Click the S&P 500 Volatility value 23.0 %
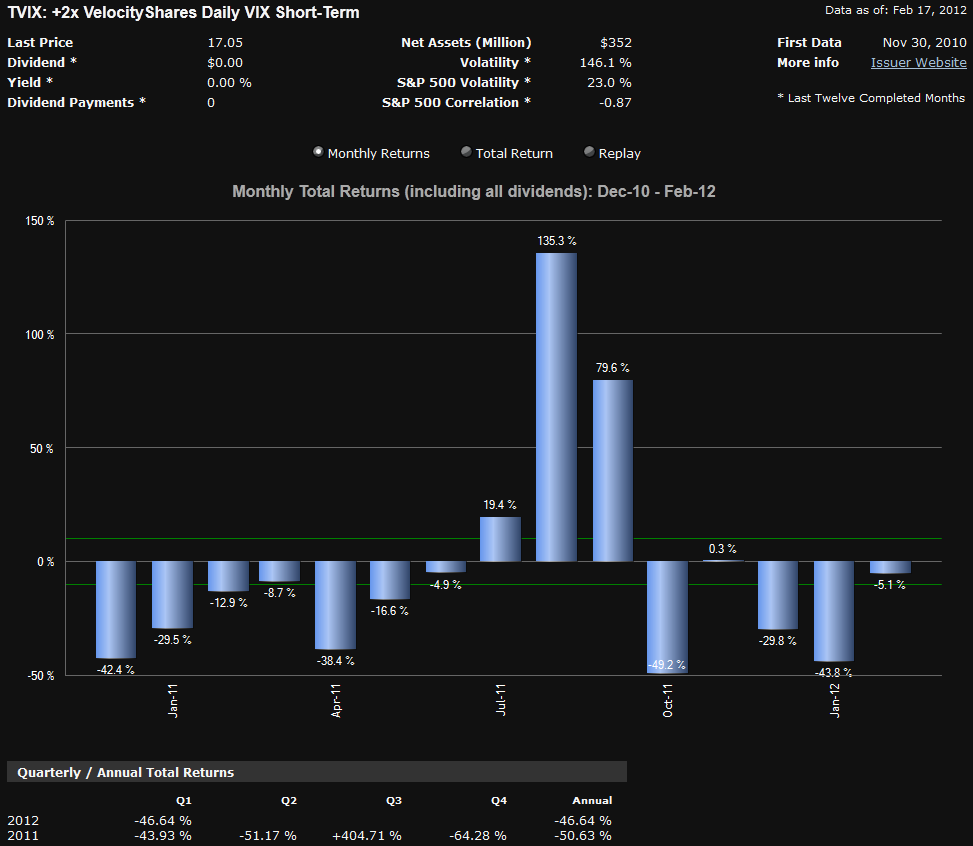Screen dimensions: 973x846 point(609,83)
